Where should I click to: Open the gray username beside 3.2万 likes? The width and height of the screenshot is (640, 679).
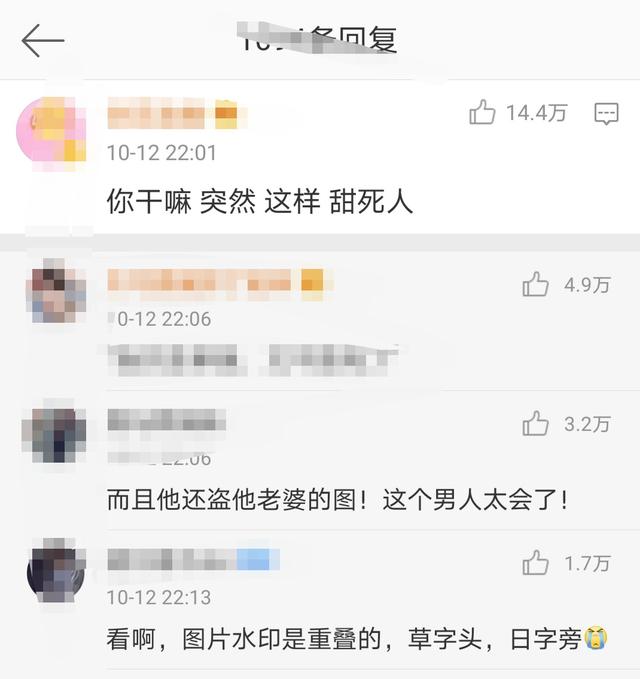167,420
